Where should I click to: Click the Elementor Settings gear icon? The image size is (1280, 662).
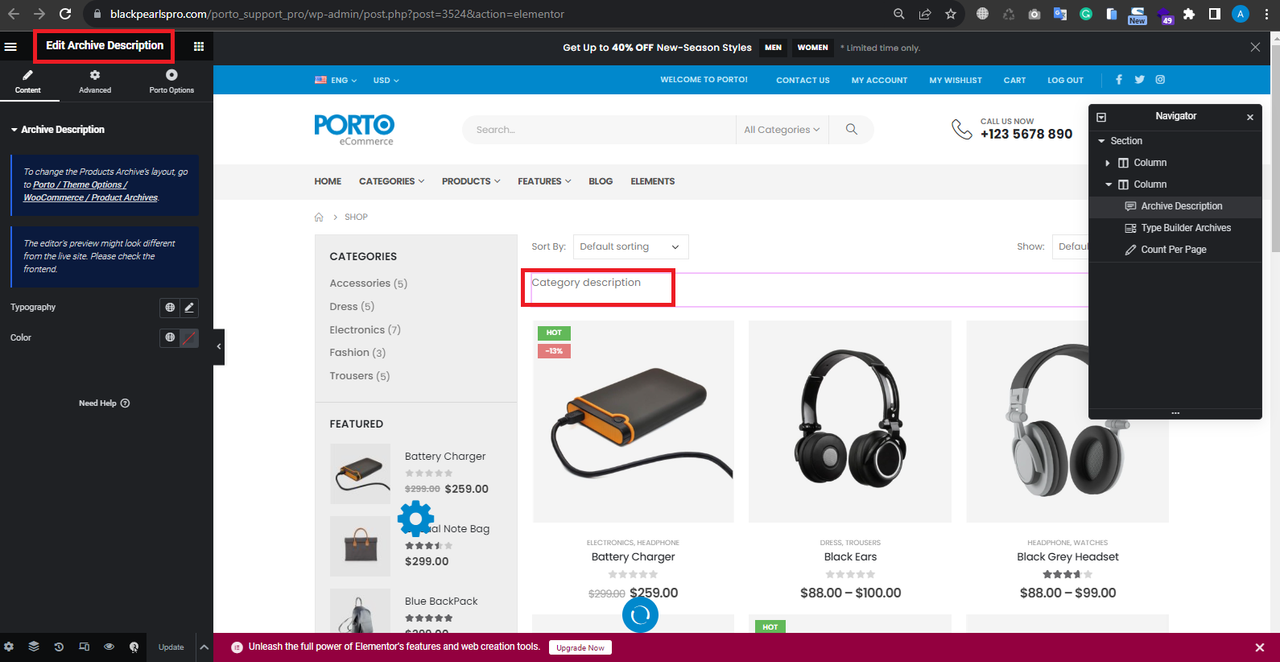click(x=9, y=647)
